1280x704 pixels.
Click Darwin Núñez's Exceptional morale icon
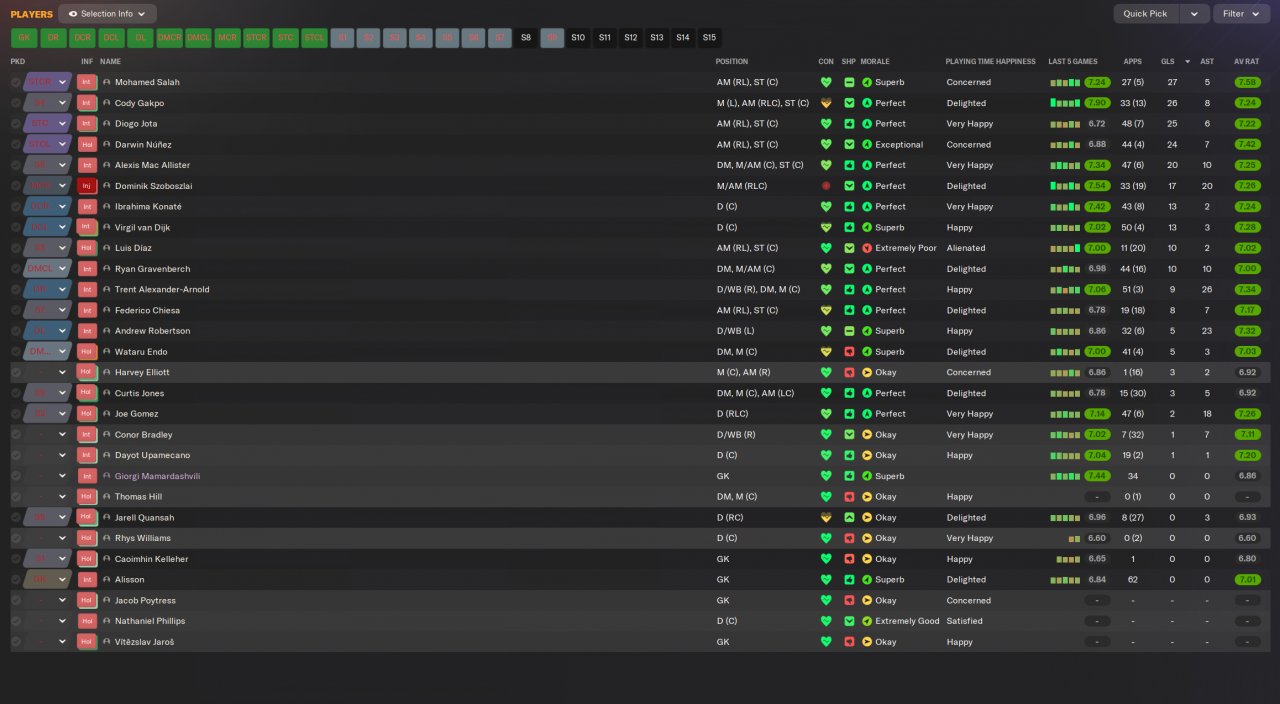(x=867, y=144)
